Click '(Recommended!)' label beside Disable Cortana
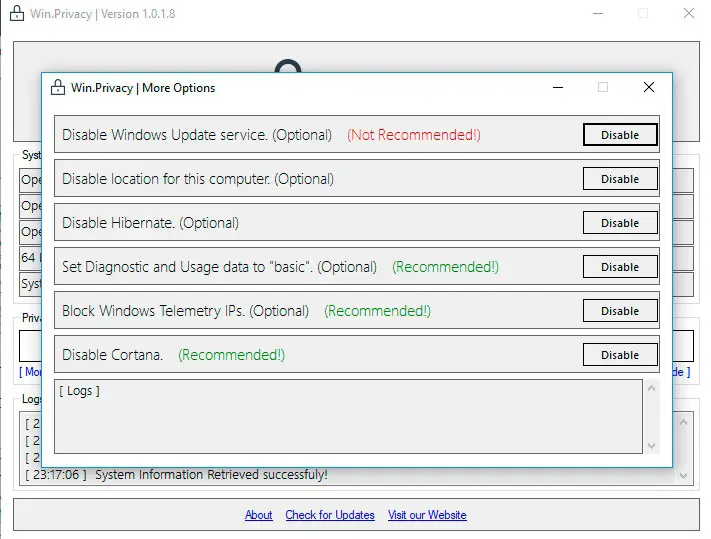Viewport: 711px width, 539px height. [x=231, y=354]
